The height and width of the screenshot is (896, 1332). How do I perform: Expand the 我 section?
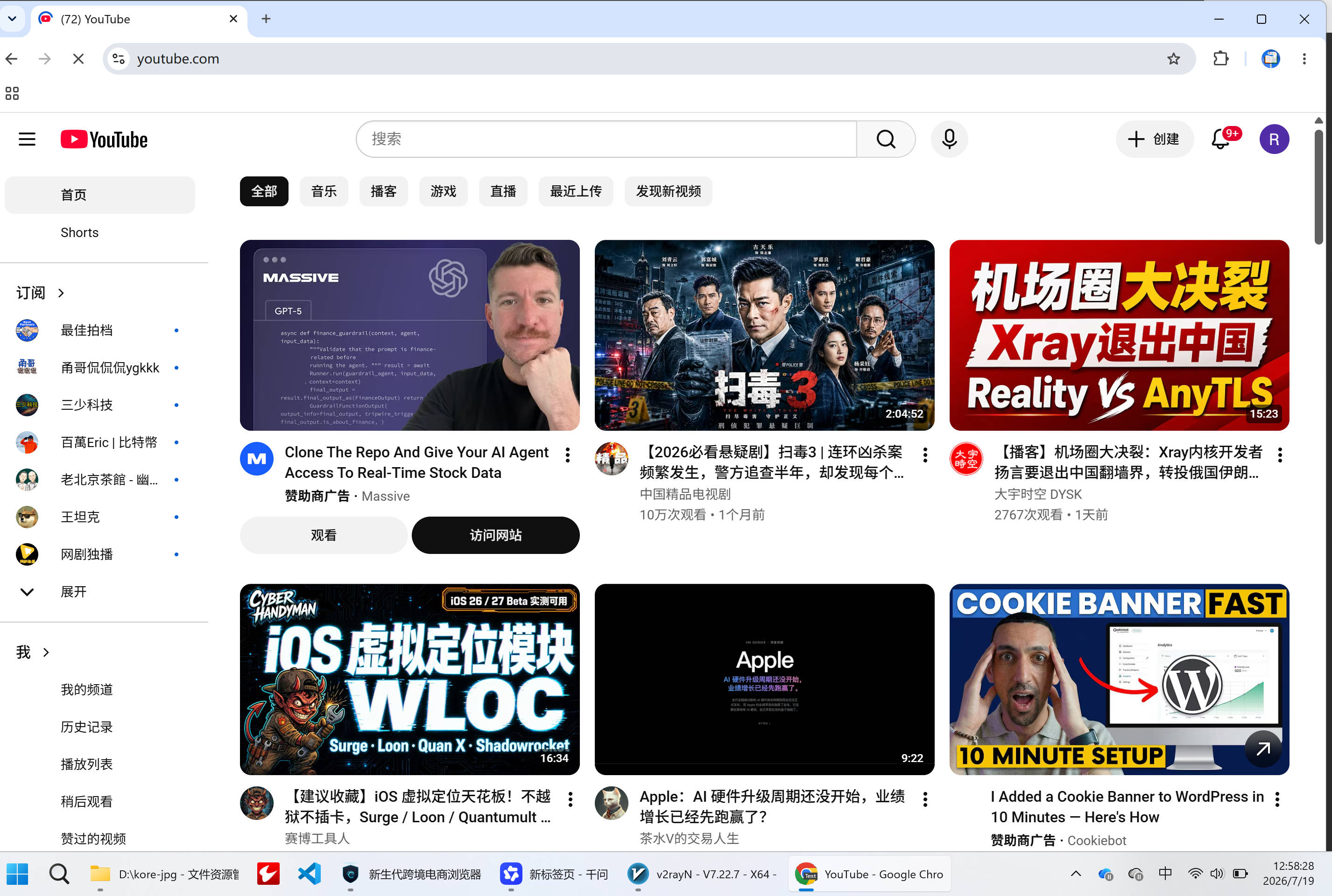[x=33, y=652]
